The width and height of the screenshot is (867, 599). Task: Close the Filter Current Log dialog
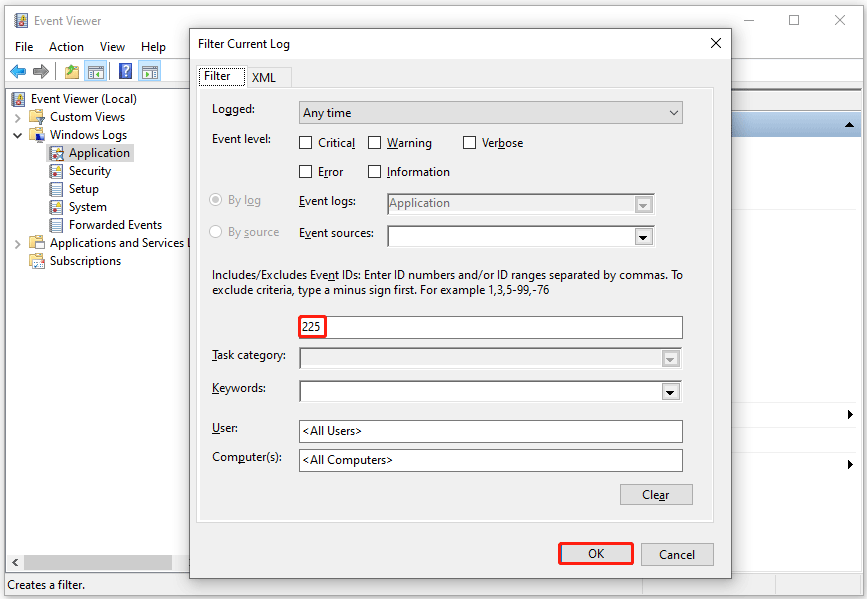click(715, 43)
